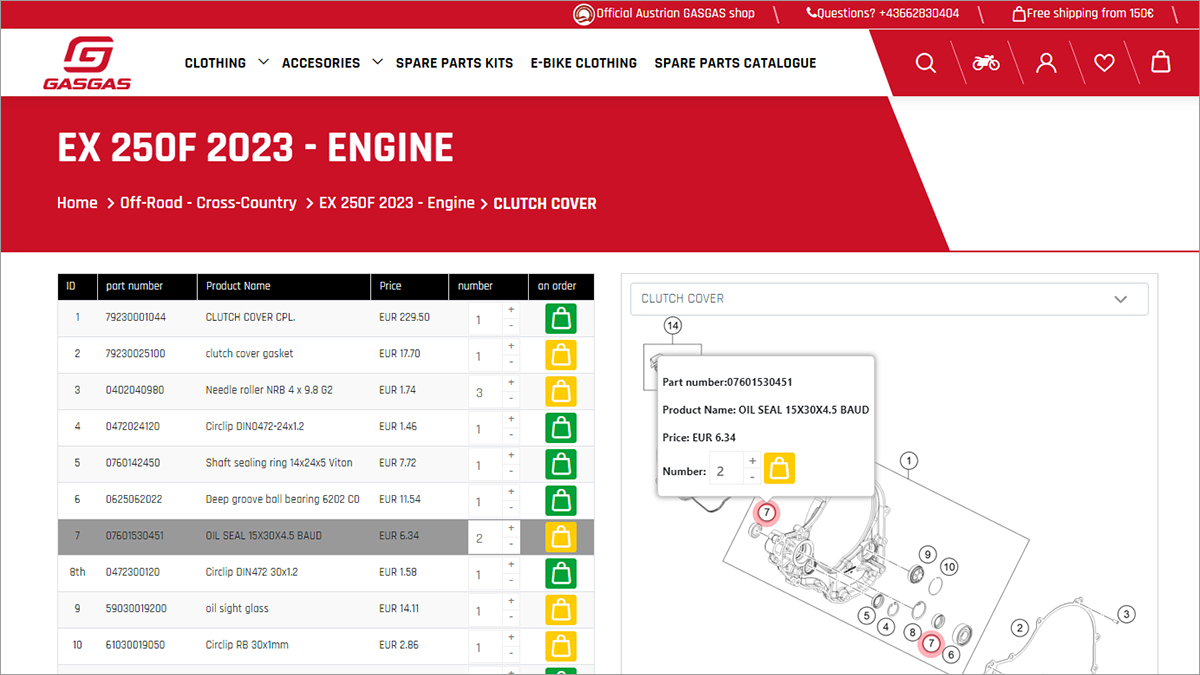Select part marker 14 in diagram

click(x=672, y=326)
